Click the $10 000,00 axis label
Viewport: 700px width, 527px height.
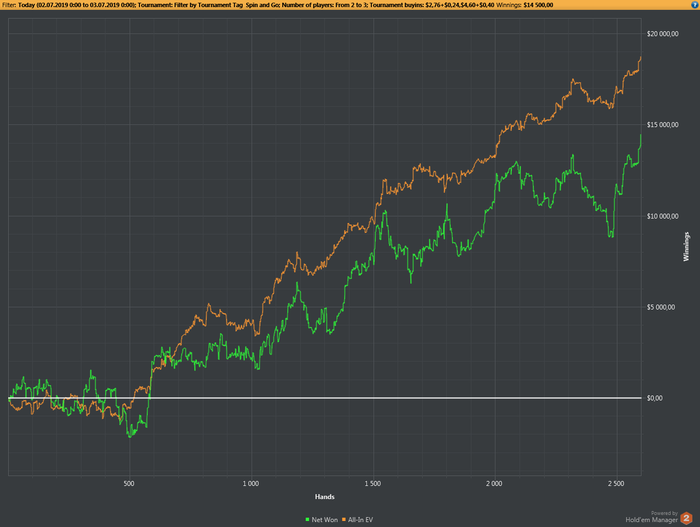[662, 216]
